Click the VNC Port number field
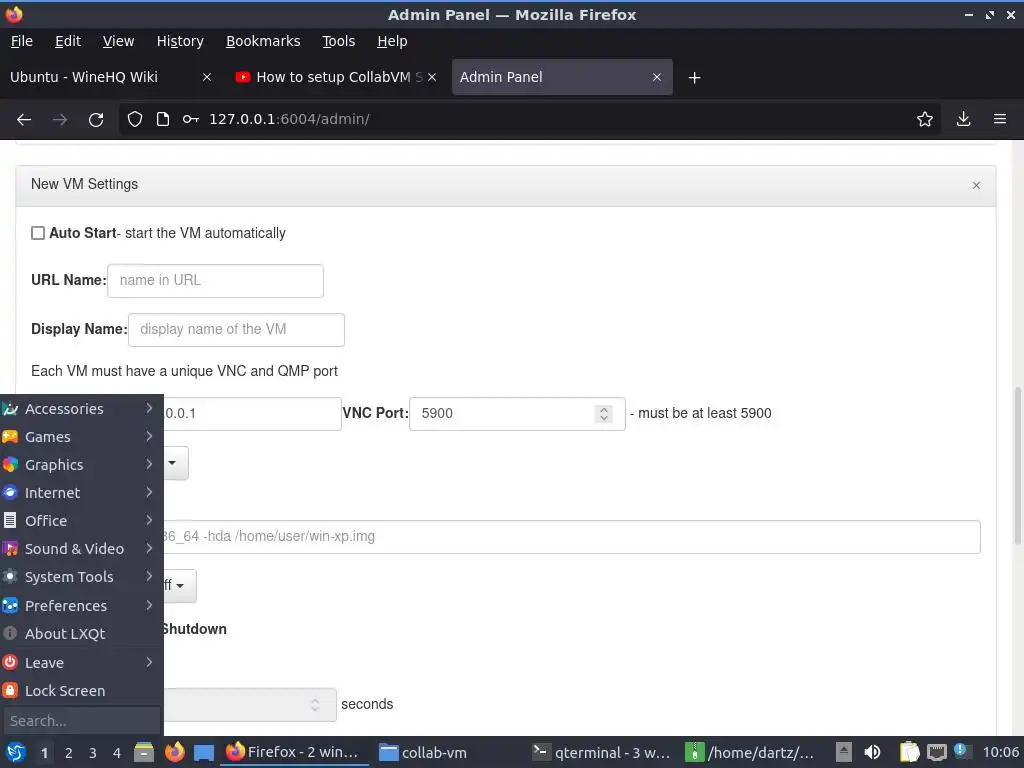1024x768 pixels. pyautogui.click(x=517, y=413)
